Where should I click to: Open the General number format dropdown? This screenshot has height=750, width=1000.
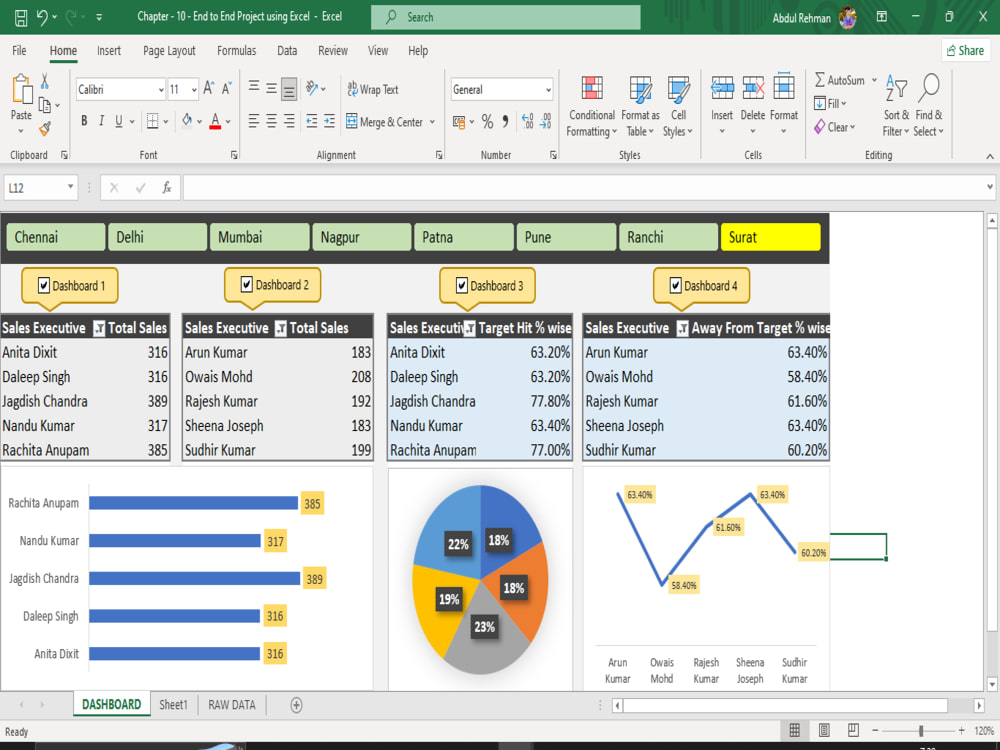pyautogui.click(x=548, y=90)
